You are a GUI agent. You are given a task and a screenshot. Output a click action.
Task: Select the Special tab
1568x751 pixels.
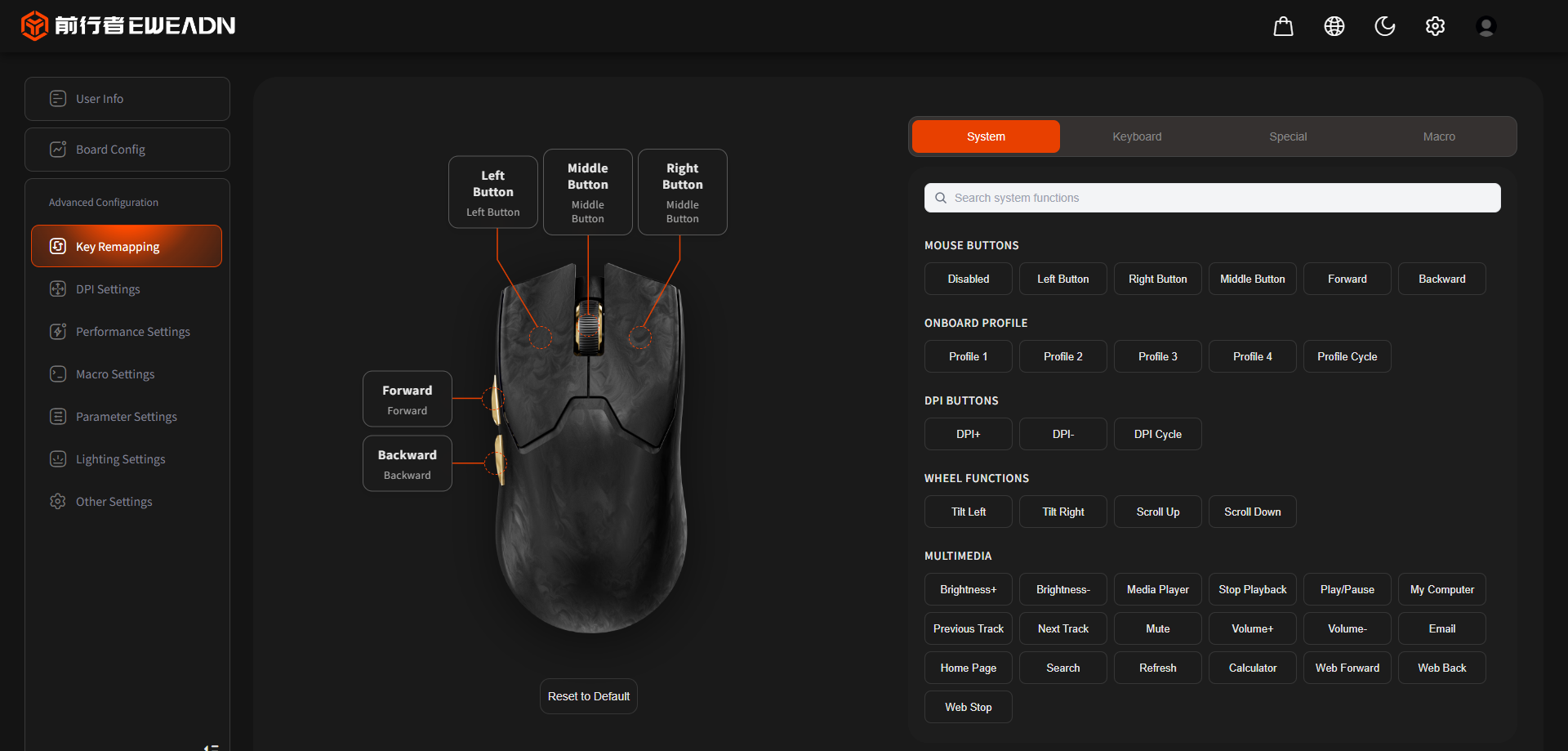1287,136
